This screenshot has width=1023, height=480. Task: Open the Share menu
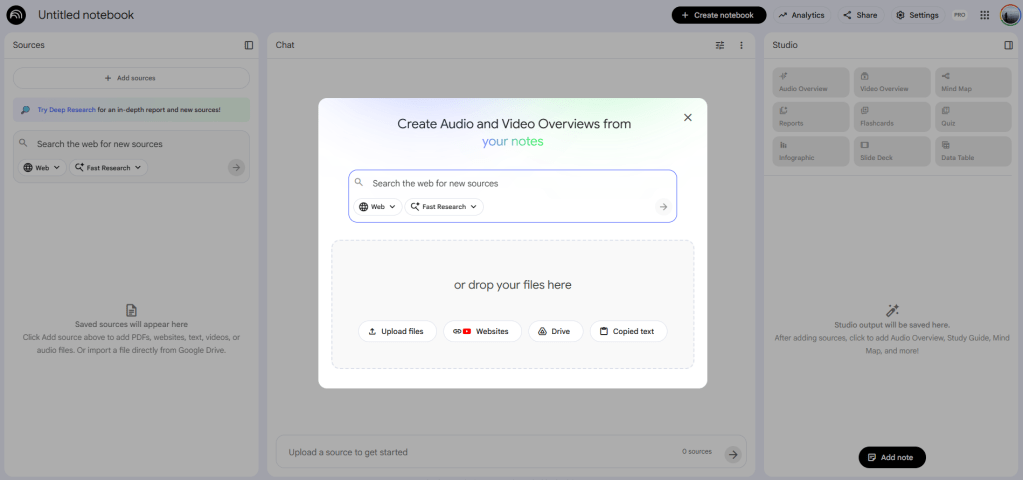(x=860, y=15)
